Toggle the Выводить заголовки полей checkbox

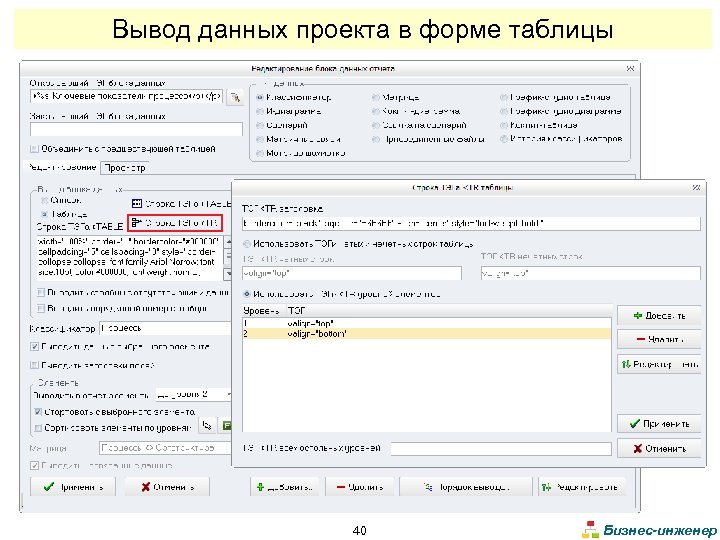(34, 366)
